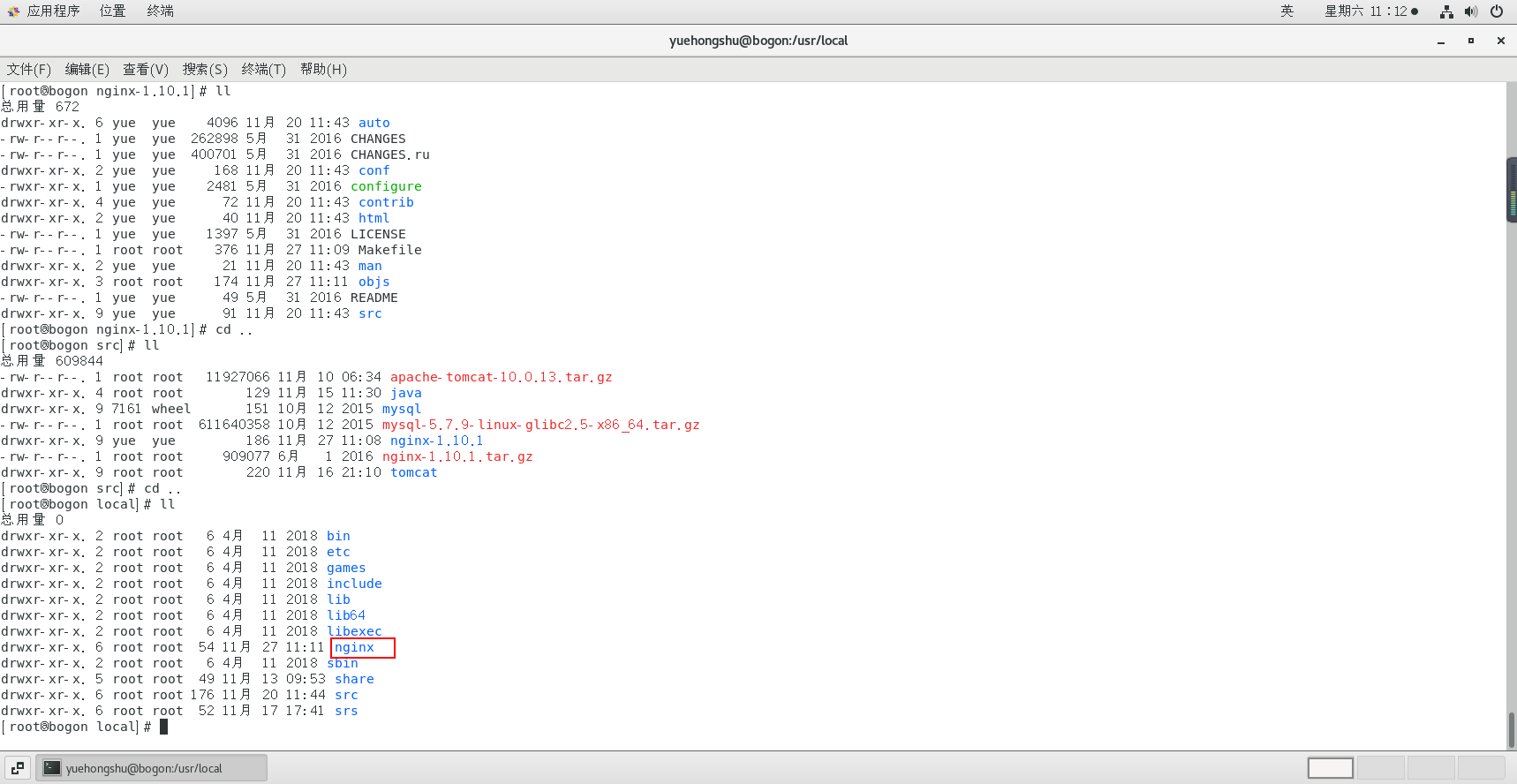Click the auto directory name
The image size is (1517, 784).
(374, 123)
